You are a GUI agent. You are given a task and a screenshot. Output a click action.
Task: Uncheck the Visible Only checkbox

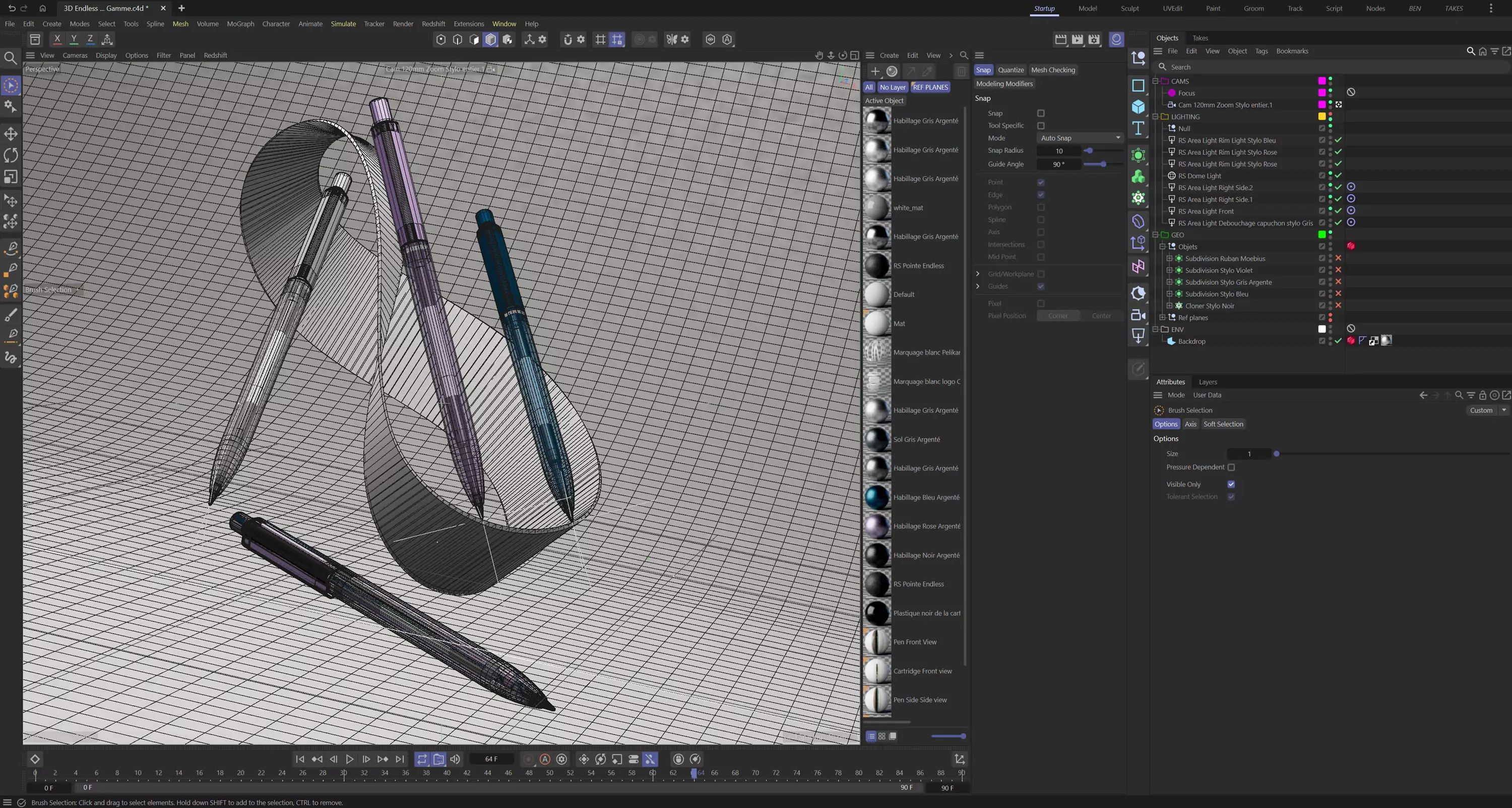[1231, 484]
